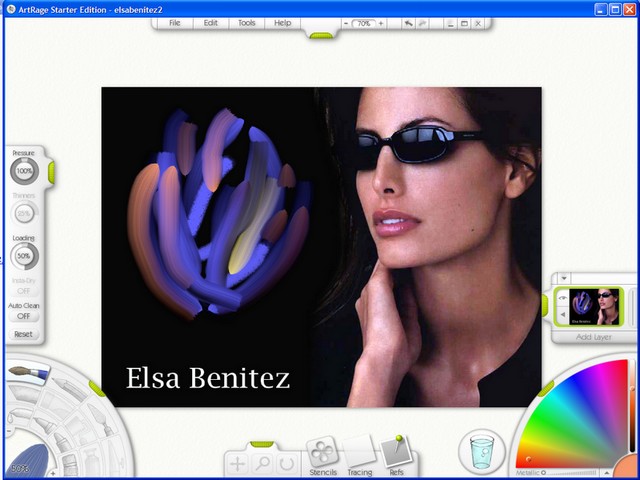Adjust the Thinners 25% dial
640x480 pixels.
pyautogui.click(x=24, y=213)
